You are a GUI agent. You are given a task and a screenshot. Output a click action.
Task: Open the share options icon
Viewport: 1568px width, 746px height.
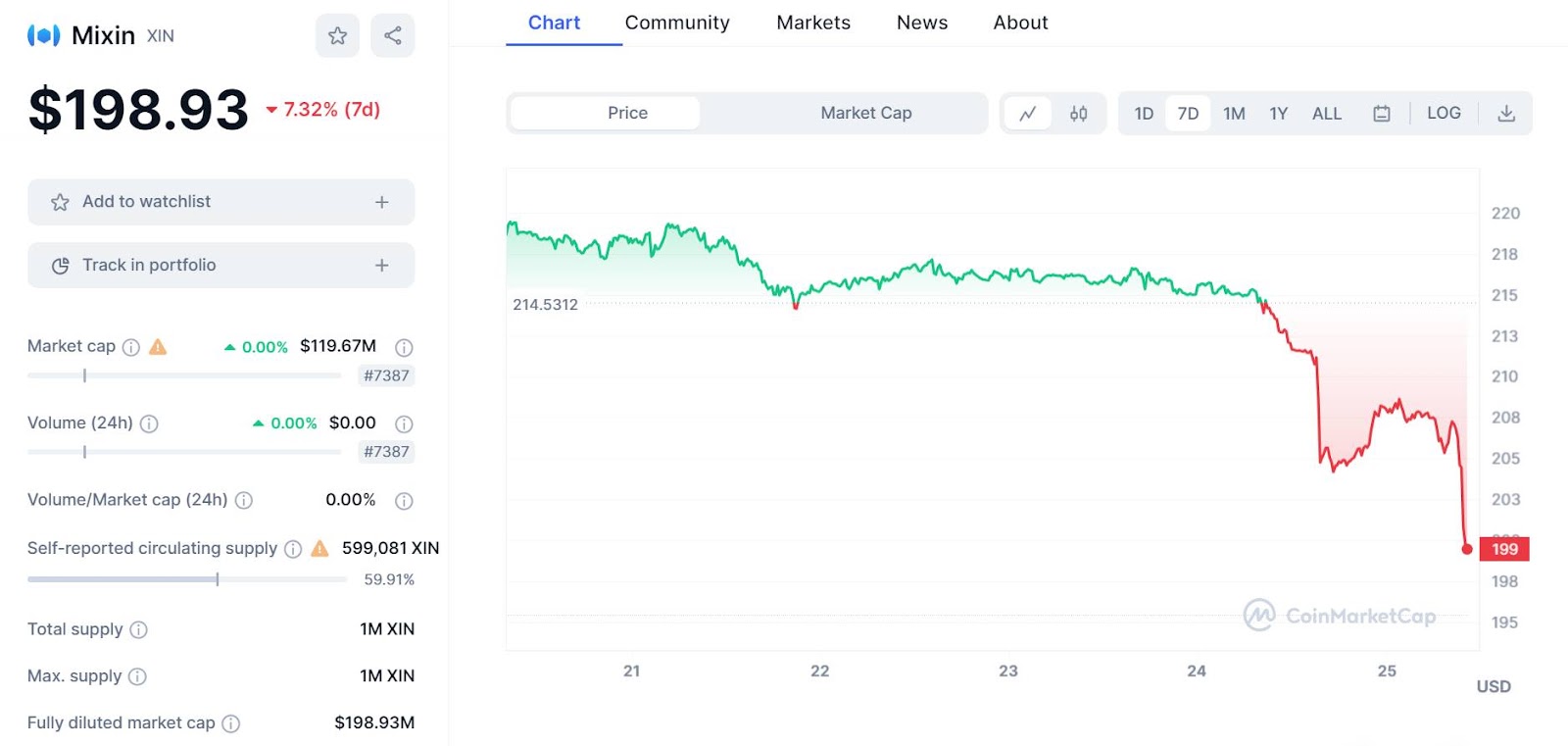coord(393,35)
